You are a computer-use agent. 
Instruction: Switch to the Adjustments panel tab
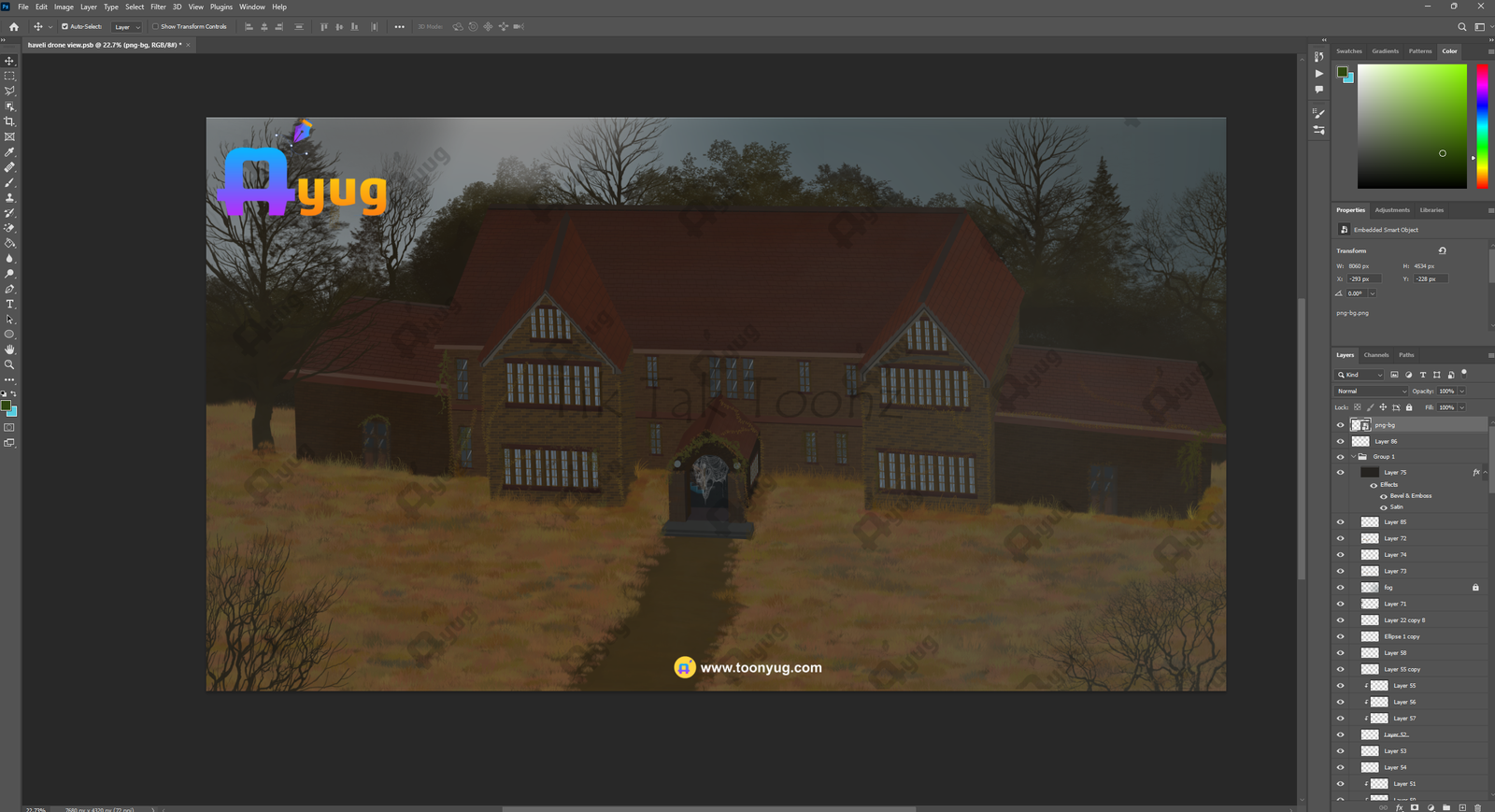pos(1391,210)
